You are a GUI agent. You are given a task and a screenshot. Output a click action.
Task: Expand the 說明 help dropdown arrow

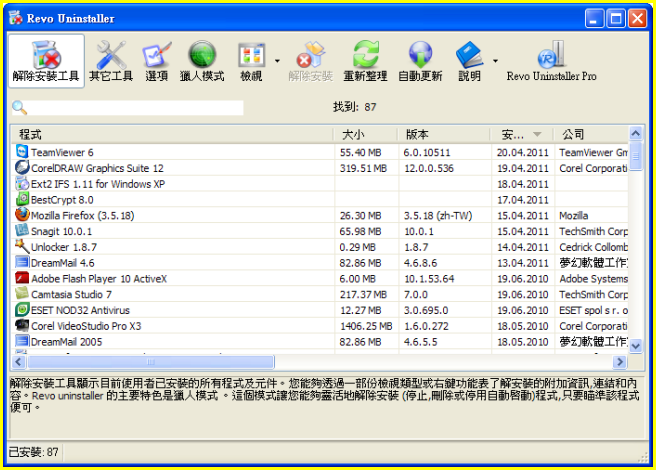point(495,62)
